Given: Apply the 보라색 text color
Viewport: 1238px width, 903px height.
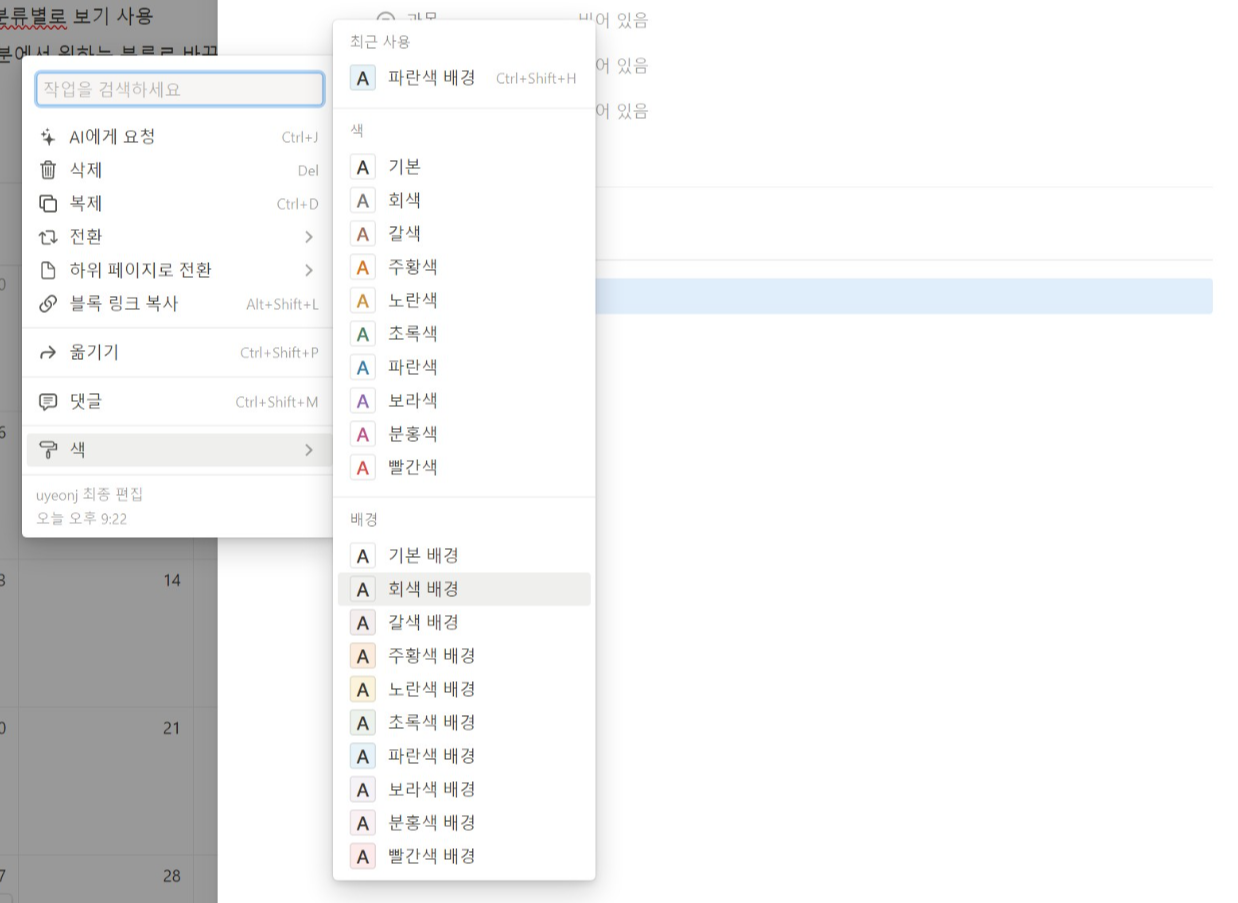Looking at the screenshot, I should (464, 400).
